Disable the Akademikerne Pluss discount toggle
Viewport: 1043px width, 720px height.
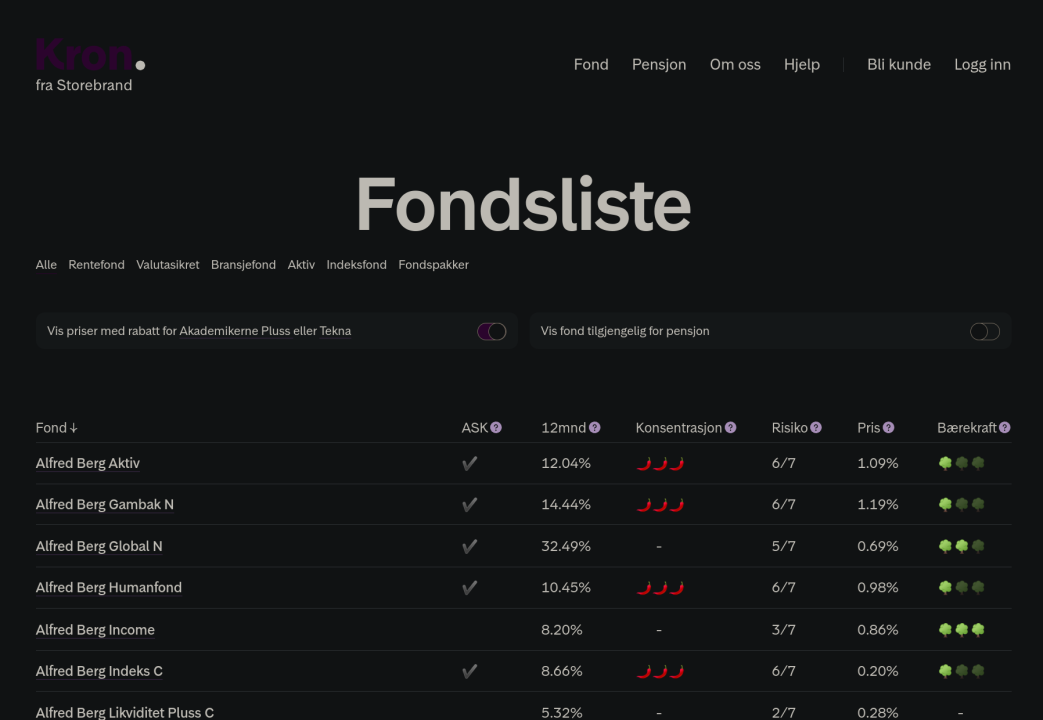491,331
